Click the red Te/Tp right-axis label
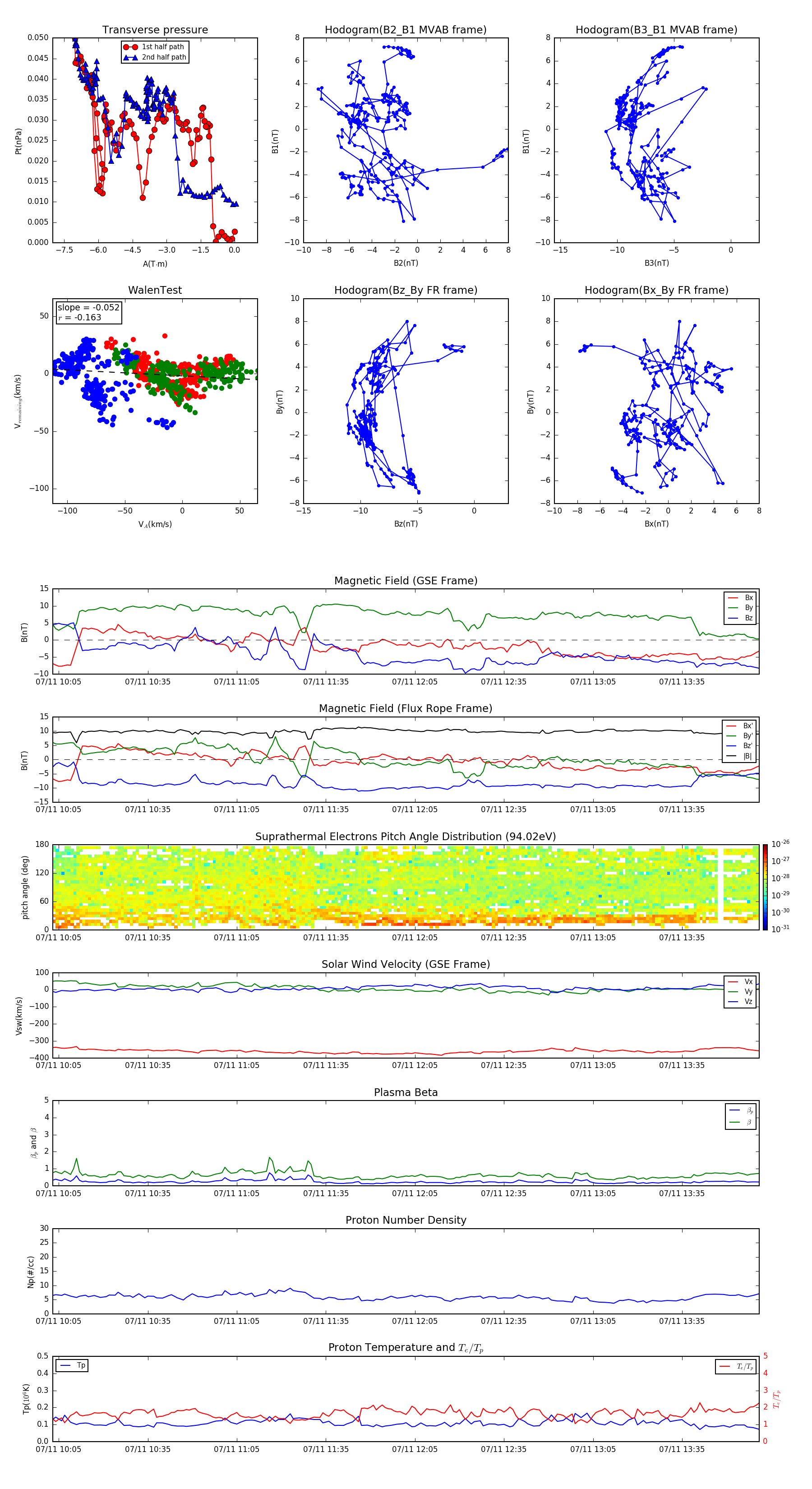 [776, 1399]
